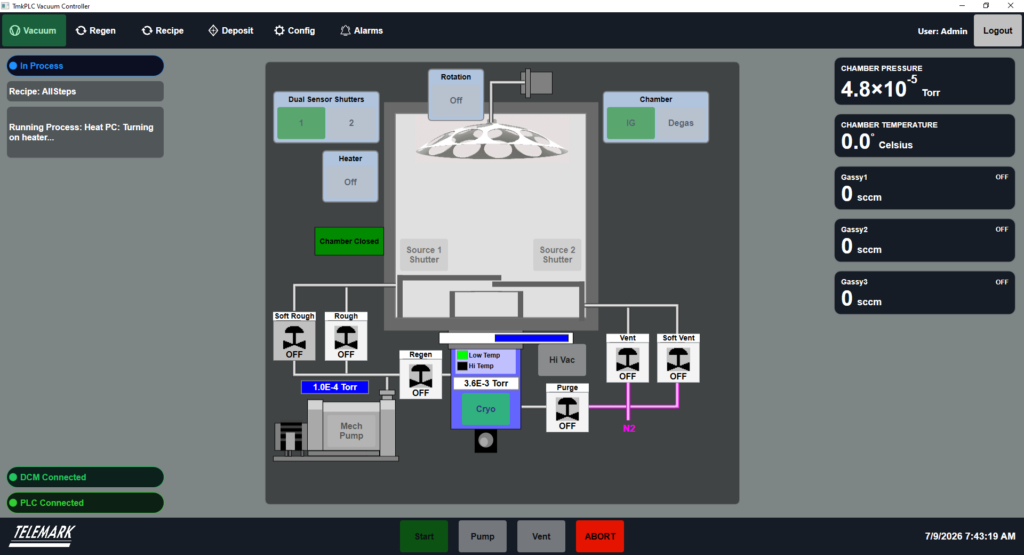1024x555 pixels.
Task: Toggle the Cryo pump button
Action: pos(485,409)
